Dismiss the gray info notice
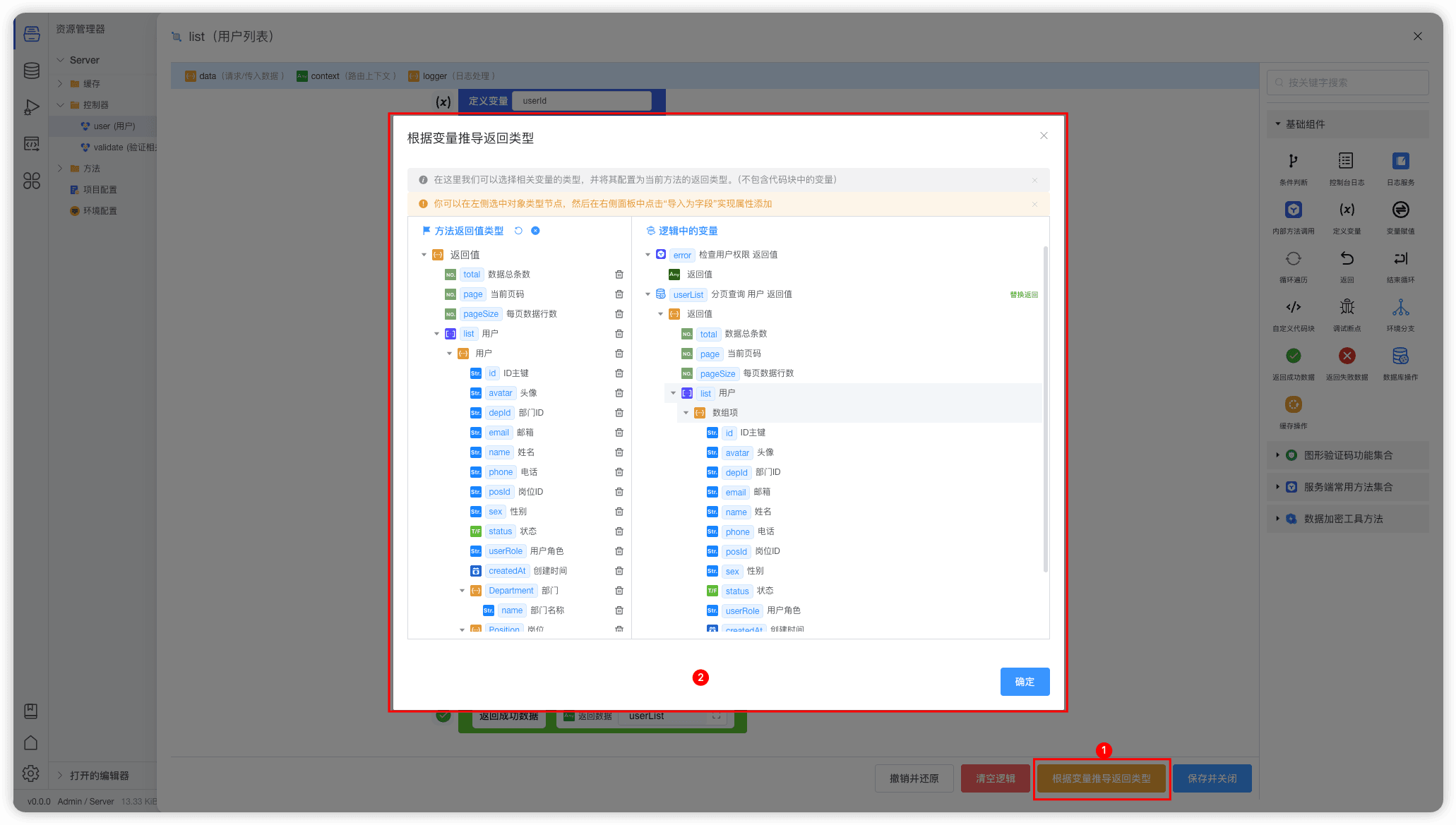This screenshot has width=1456, height=825. pos(1034,180)
